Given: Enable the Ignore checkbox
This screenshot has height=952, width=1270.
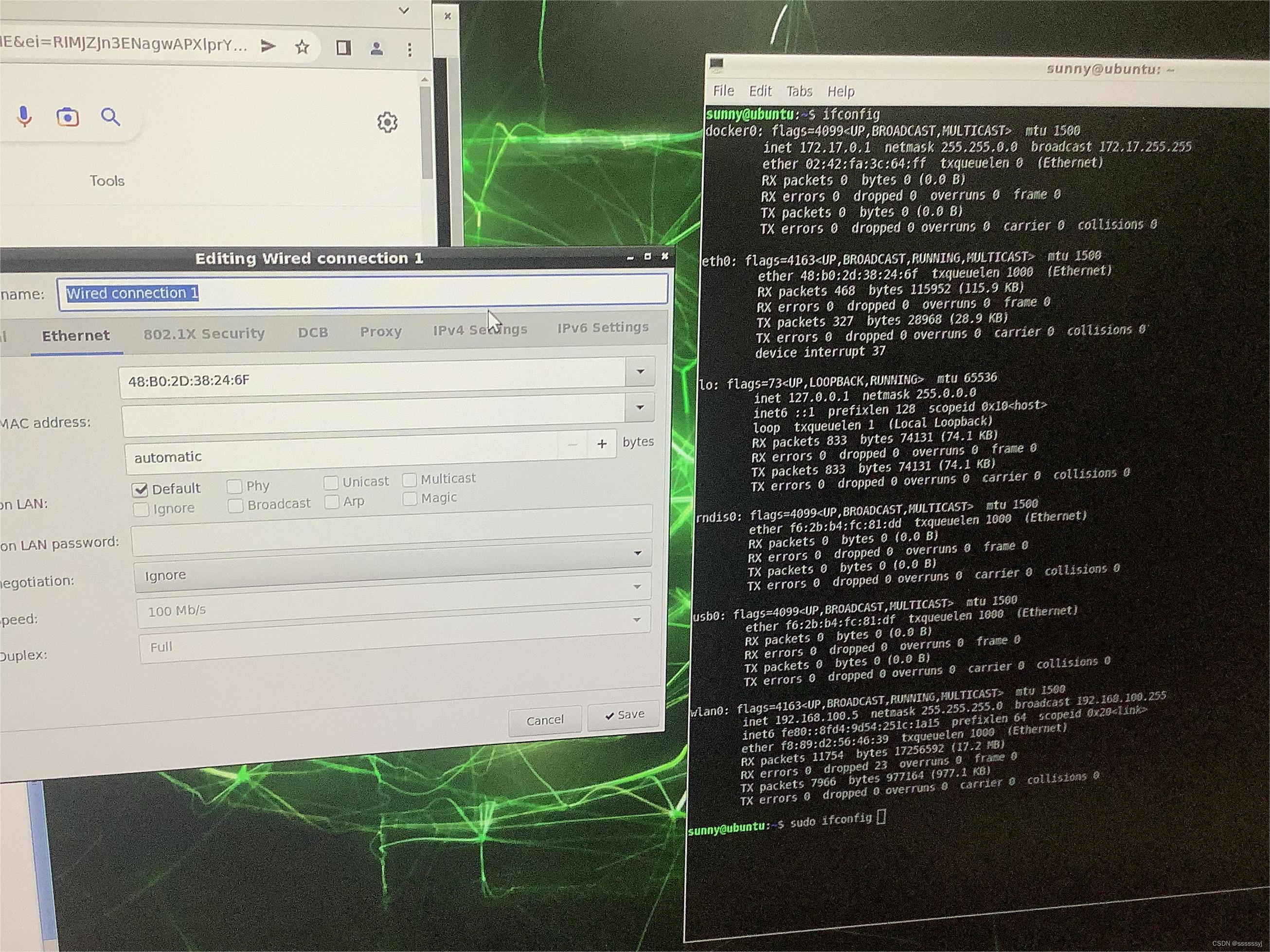Looking at the screenshot, I should click(141, 510).
